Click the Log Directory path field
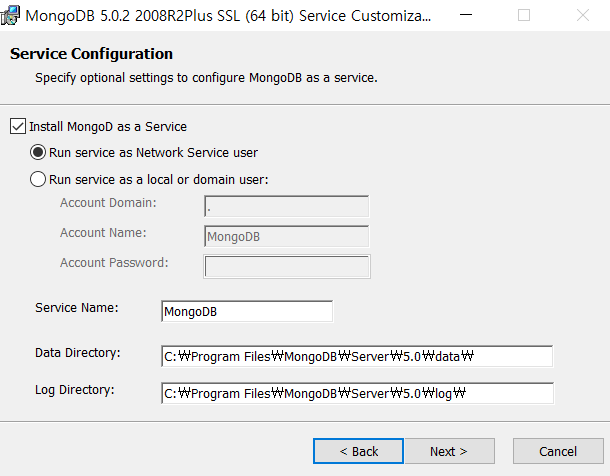 pos(357,393)
